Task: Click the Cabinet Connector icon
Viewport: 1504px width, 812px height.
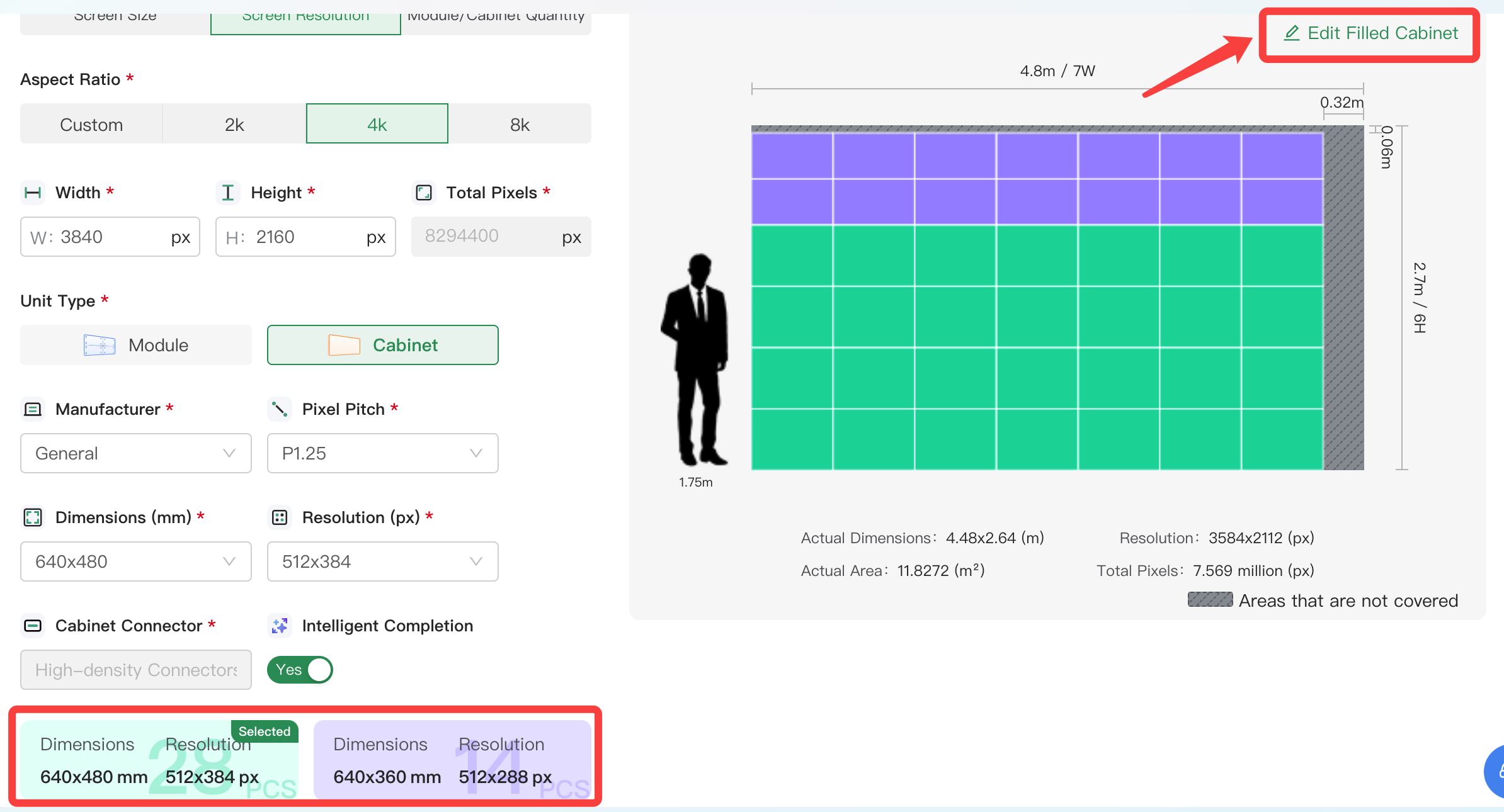Action: pyautogui.click(x=33, y=626)
